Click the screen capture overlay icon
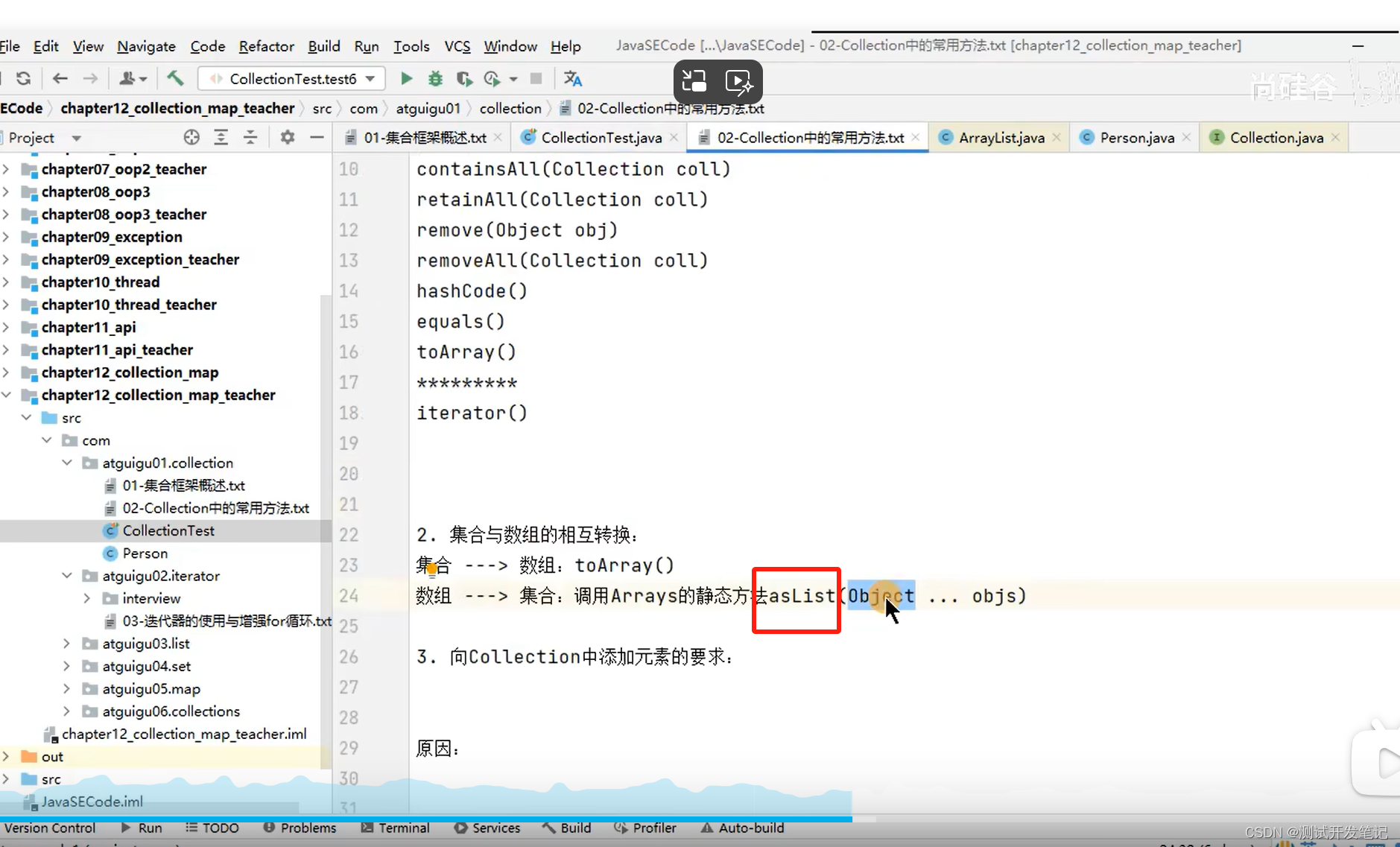Screen dimensions: 1400x847 [x=694, y=81]
